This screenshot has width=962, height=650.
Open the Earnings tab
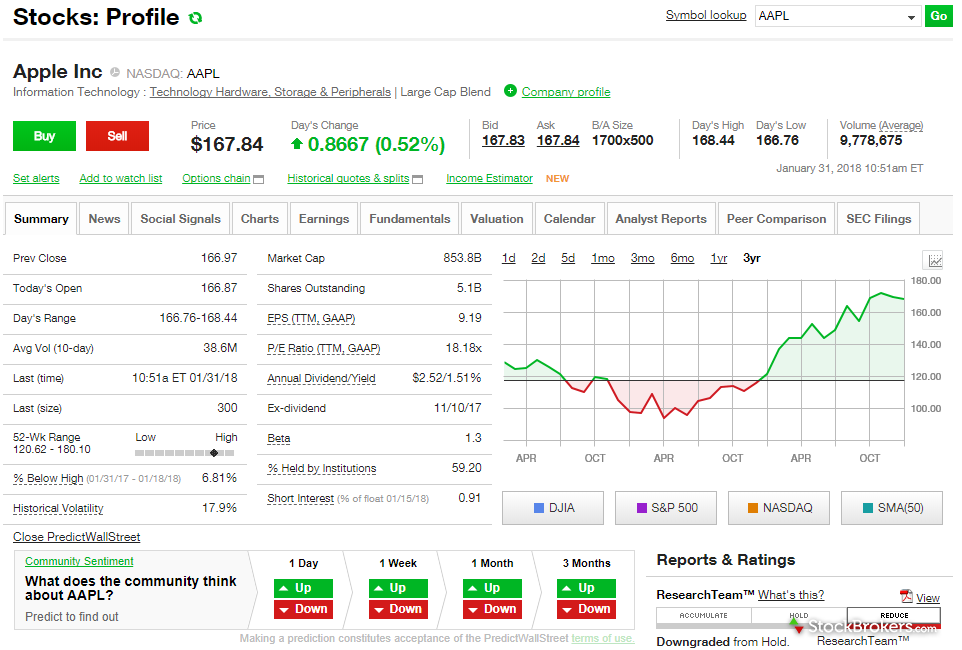pyautogui.click(x=324, y=219)
